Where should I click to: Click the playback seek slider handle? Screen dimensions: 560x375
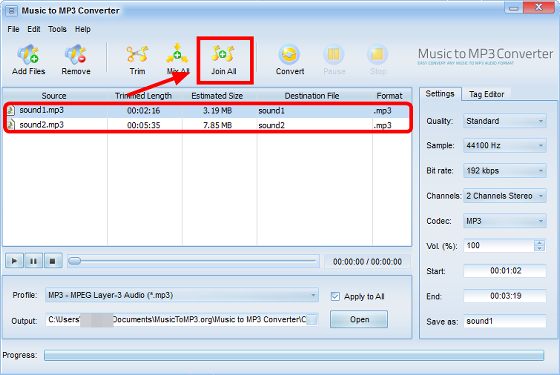click(x=74, y=261)
